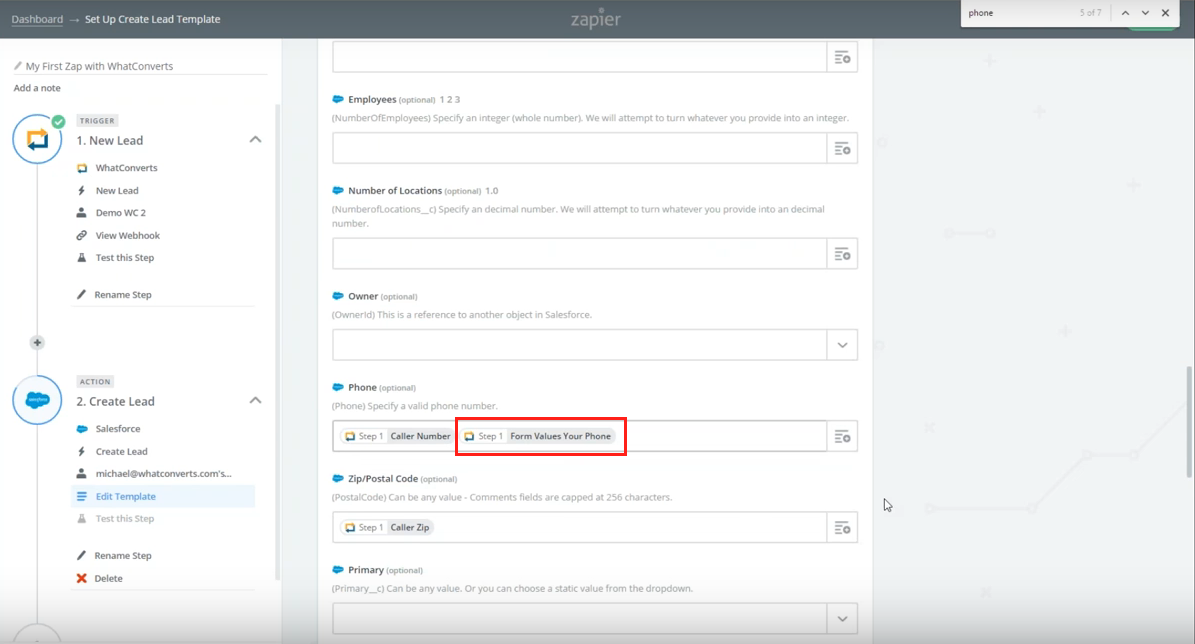Open the Dashboard breadcrumb link
The image size is (1195, 644).
(x=37, y=19)
